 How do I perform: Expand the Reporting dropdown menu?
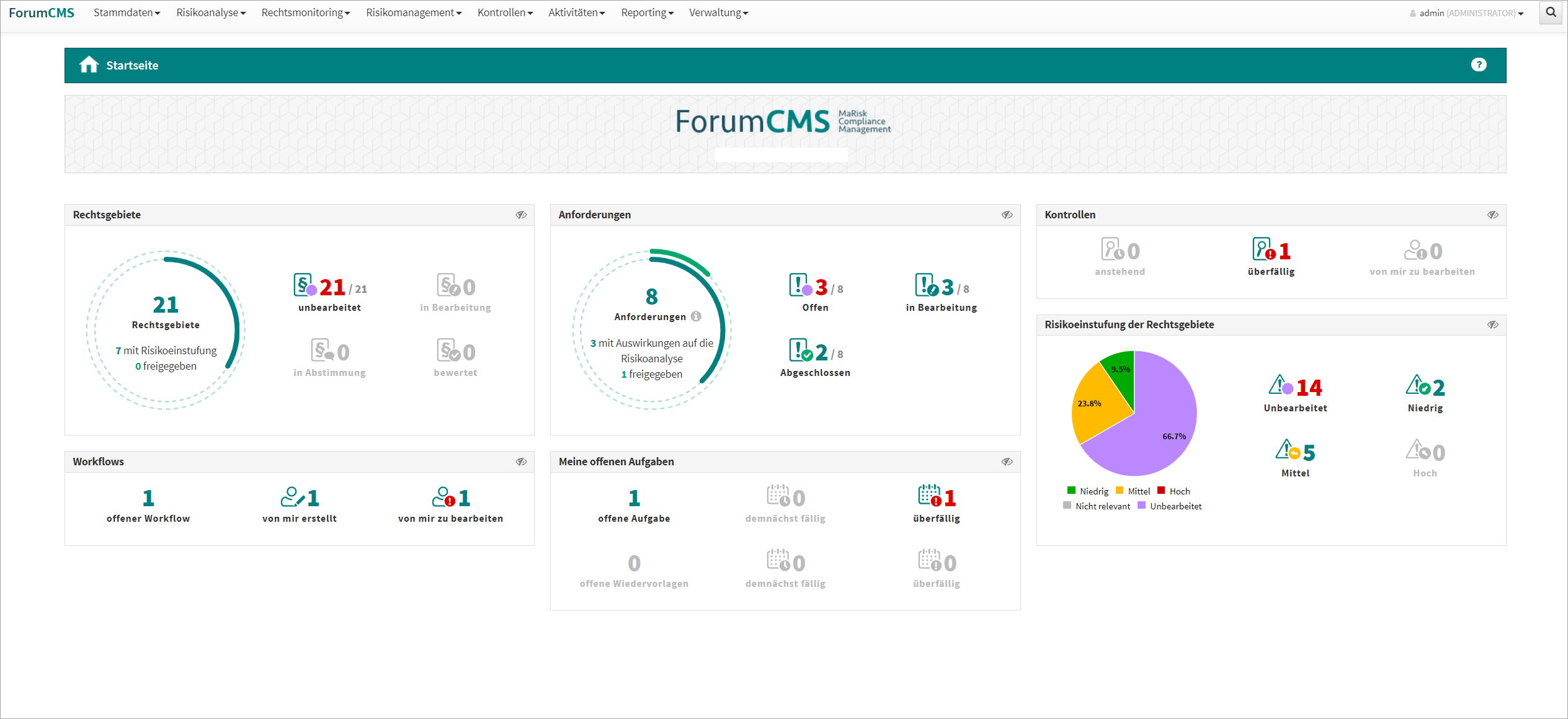click(x=647, y=12)
